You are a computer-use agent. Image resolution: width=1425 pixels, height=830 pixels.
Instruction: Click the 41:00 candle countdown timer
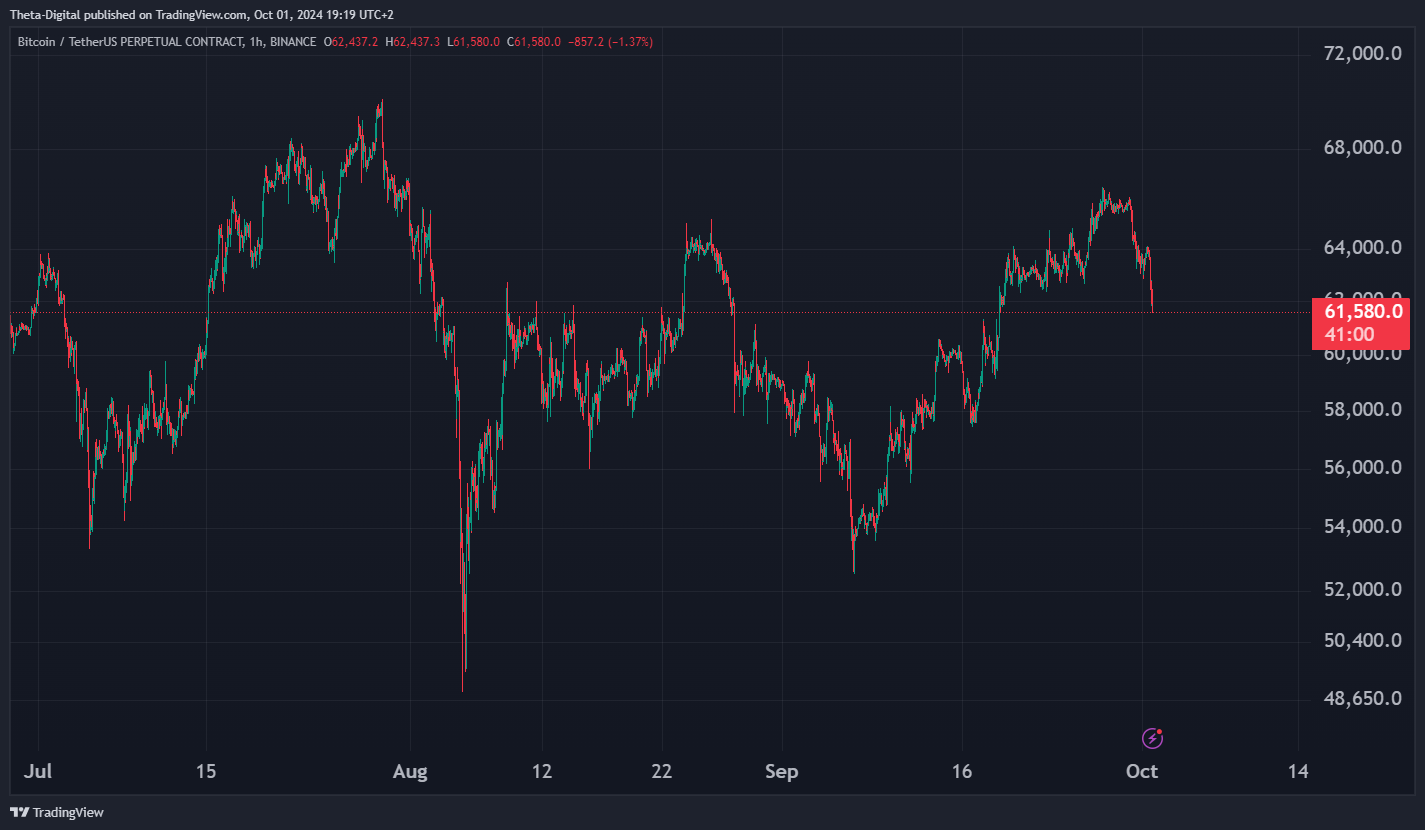tap(1349, 335)
